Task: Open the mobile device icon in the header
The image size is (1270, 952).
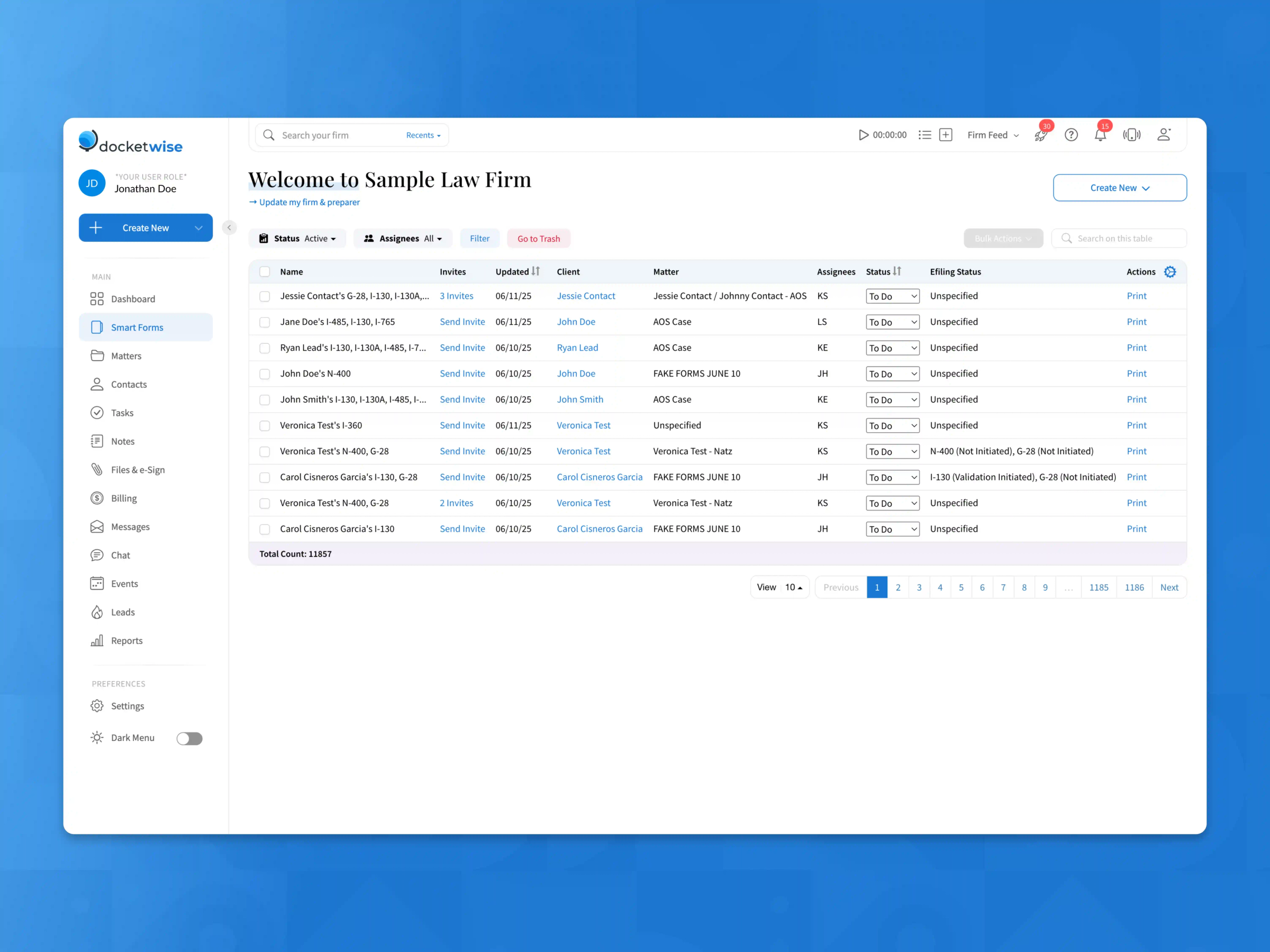Action: click(1132, 135)
